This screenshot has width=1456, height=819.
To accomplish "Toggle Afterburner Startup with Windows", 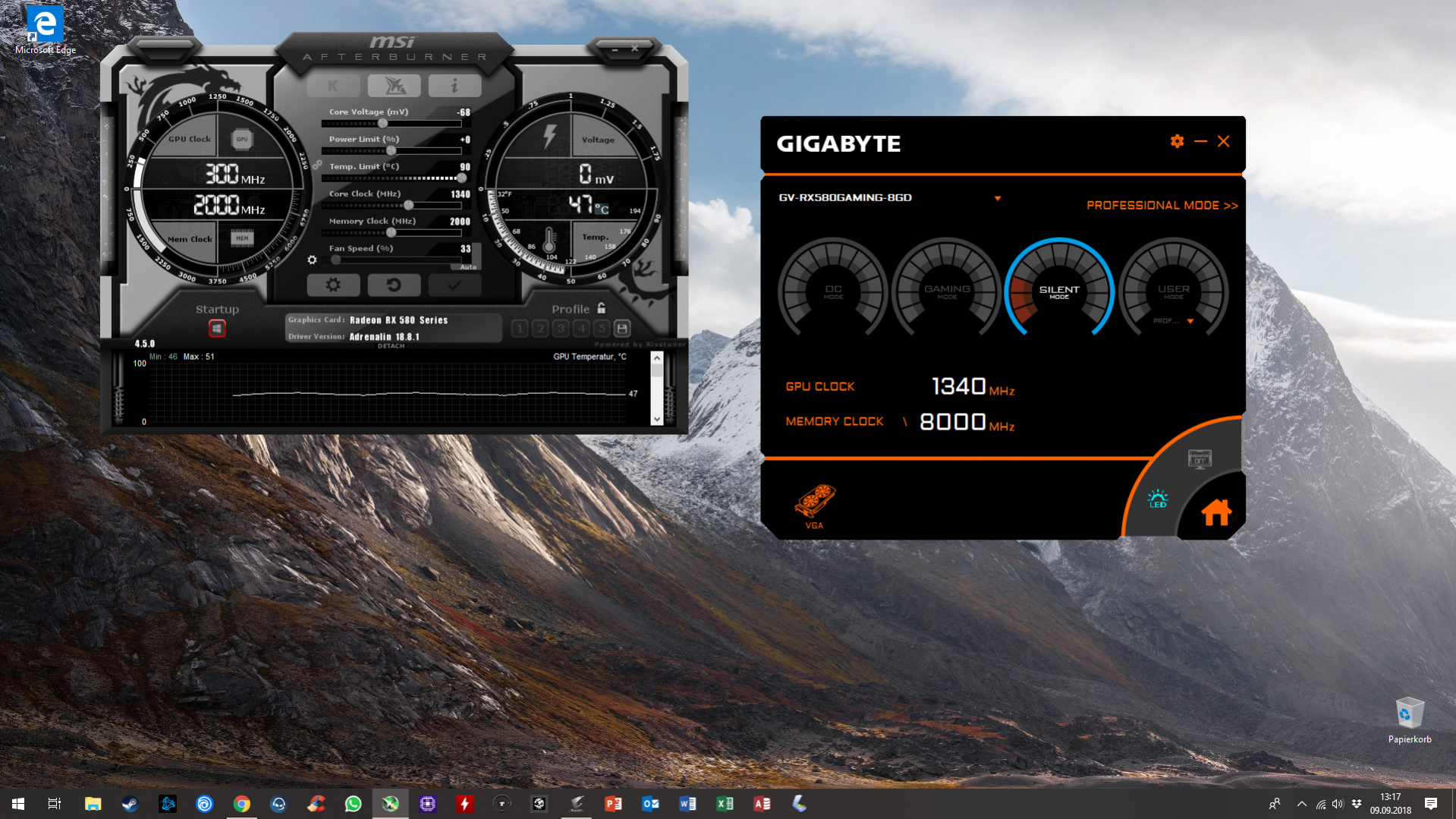I will click(217, 329).
